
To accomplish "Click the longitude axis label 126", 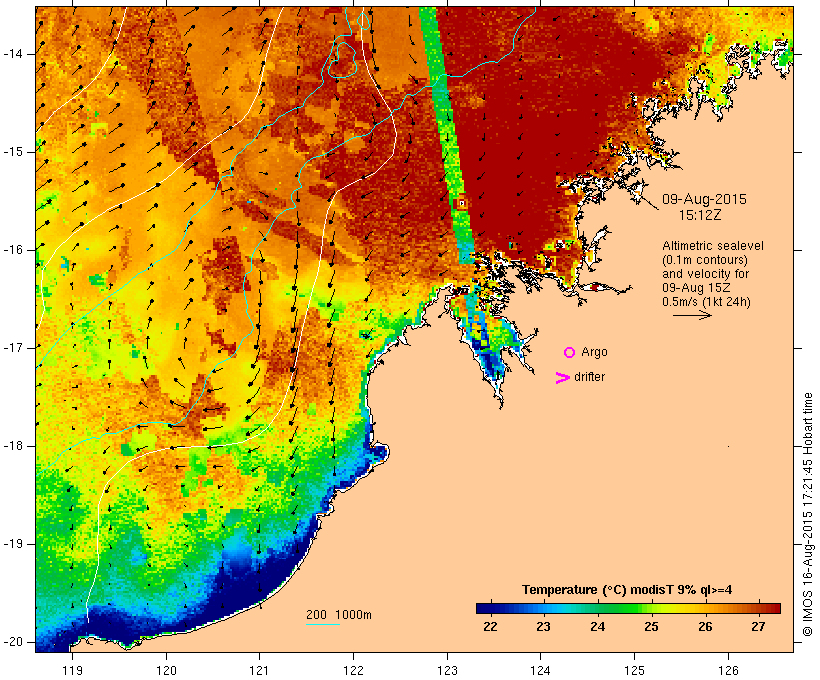I will point(728,671).
